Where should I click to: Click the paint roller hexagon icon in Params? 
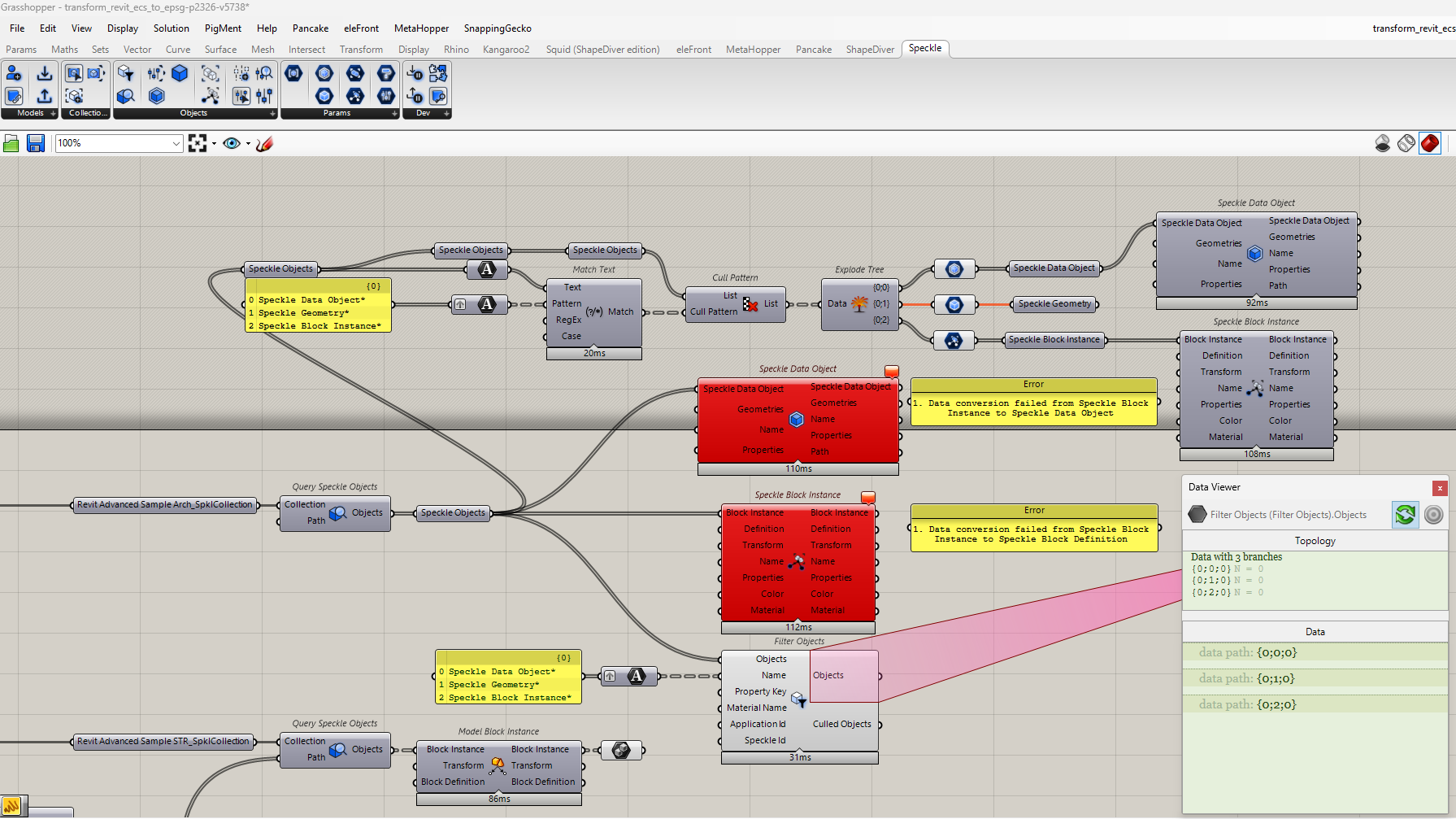pos(386,74)
